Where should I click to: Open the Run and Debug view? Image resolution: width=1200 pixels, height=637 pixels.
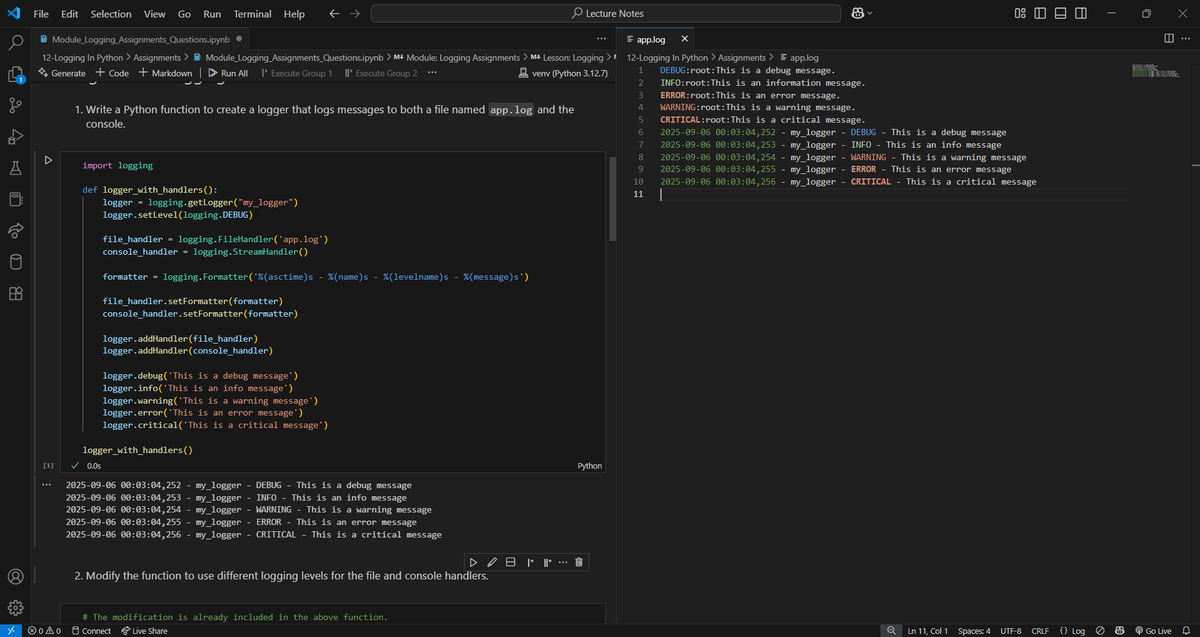[15, 137]
